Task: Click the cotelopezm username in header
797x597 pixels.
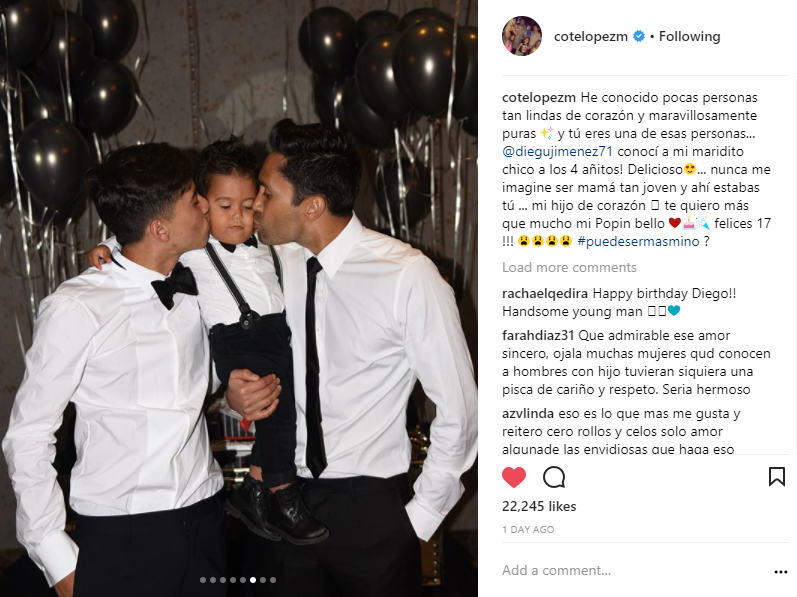Action: tap(591, 37)
